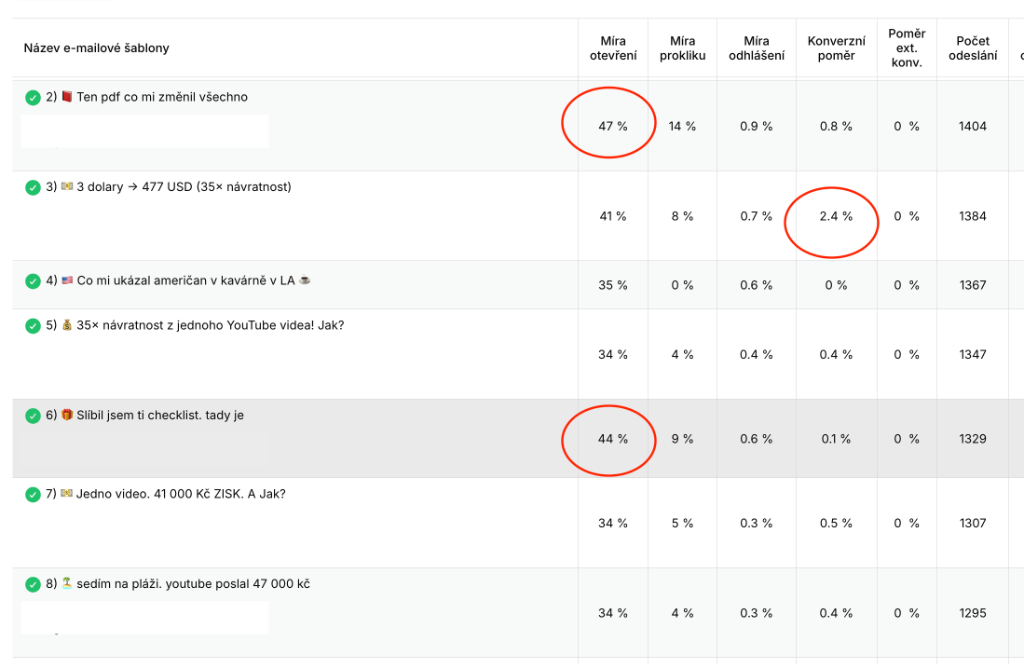Click the circled 2.4 % conversion value

[835, 216]
